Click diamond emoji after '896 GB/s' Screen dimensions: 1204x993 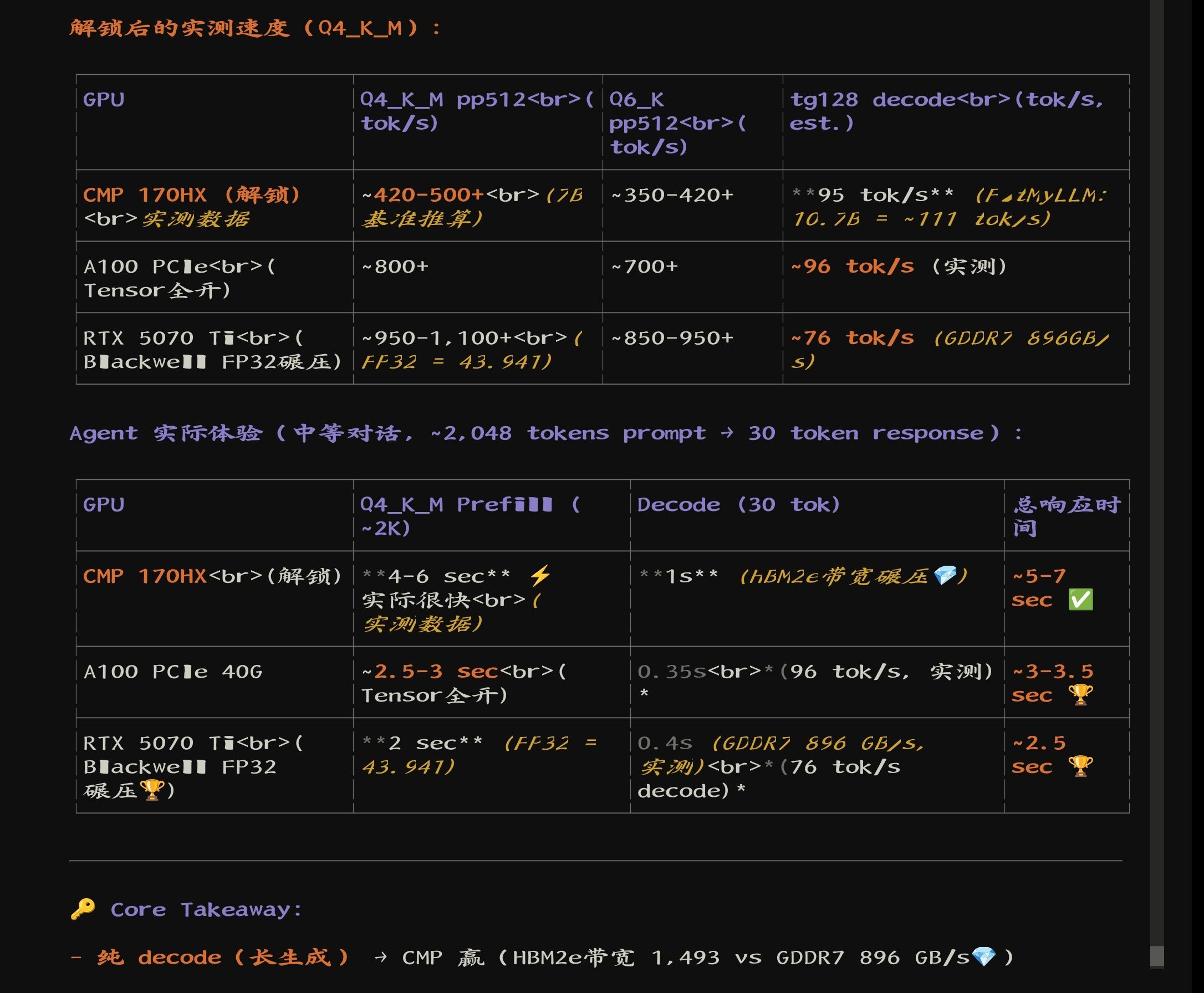tap(984, 956)
